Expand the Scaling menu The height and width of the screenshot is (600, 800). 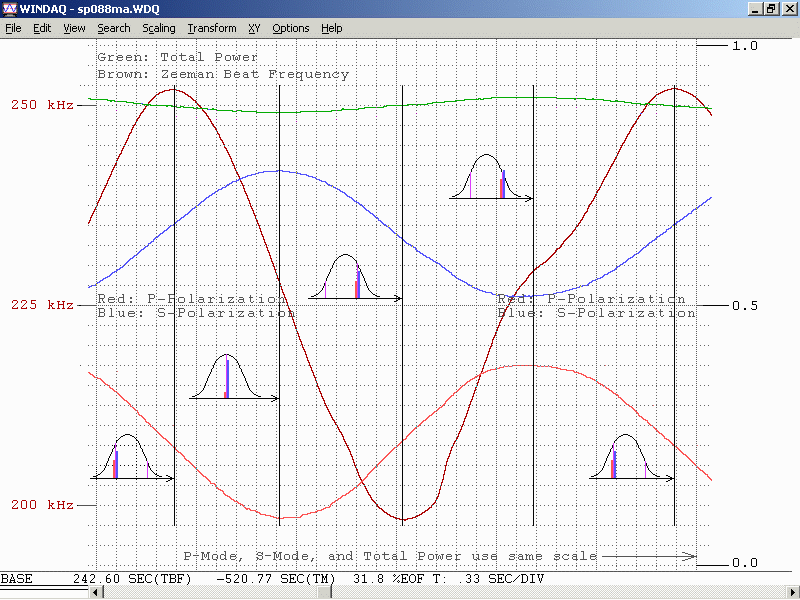159,28
